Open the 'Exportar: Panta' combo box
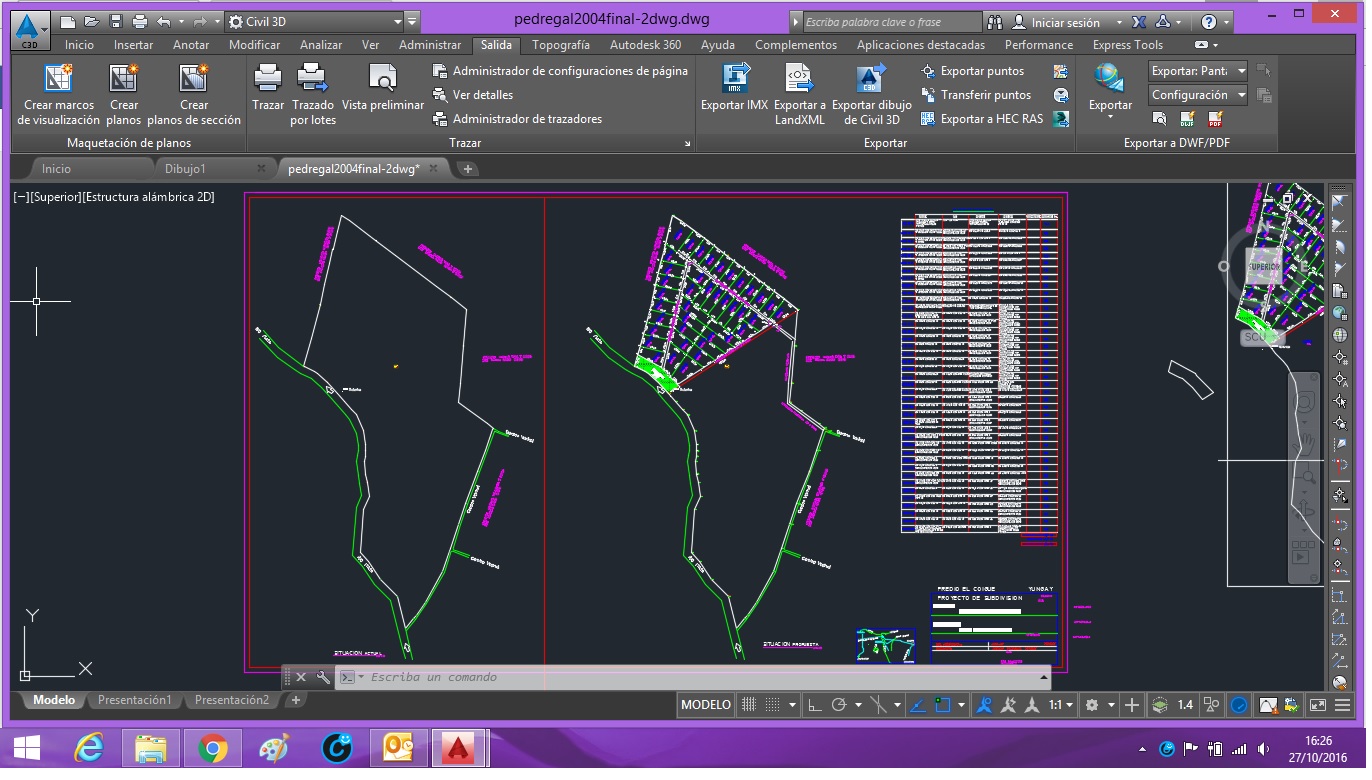Viewport: 1372px width, 780px height. tap(1198, 71)
